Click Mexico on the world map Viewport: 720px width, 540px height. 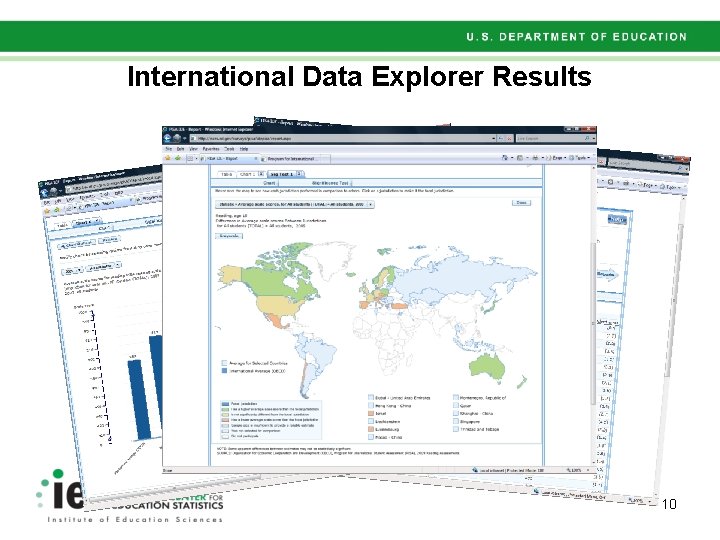coord(277,321)
